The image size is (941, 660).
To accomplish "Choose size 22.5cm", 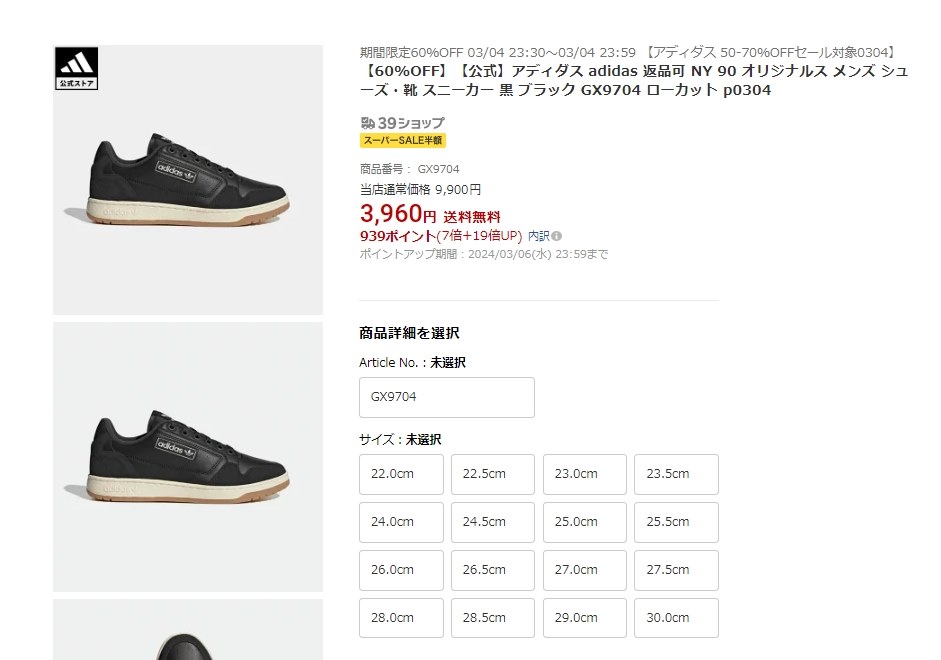I will 493,474.
